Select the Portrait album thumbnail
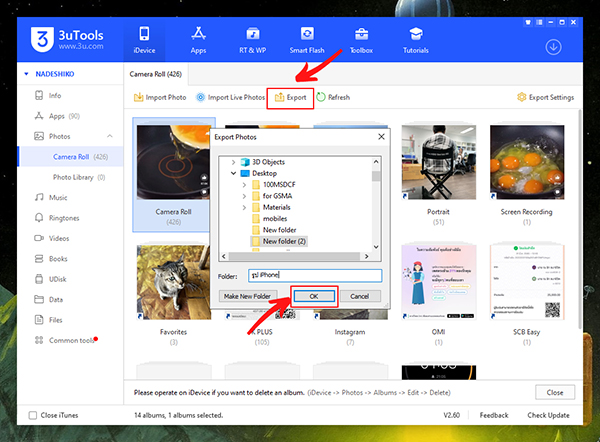600x442 pixels. click(x=439, y=162)
